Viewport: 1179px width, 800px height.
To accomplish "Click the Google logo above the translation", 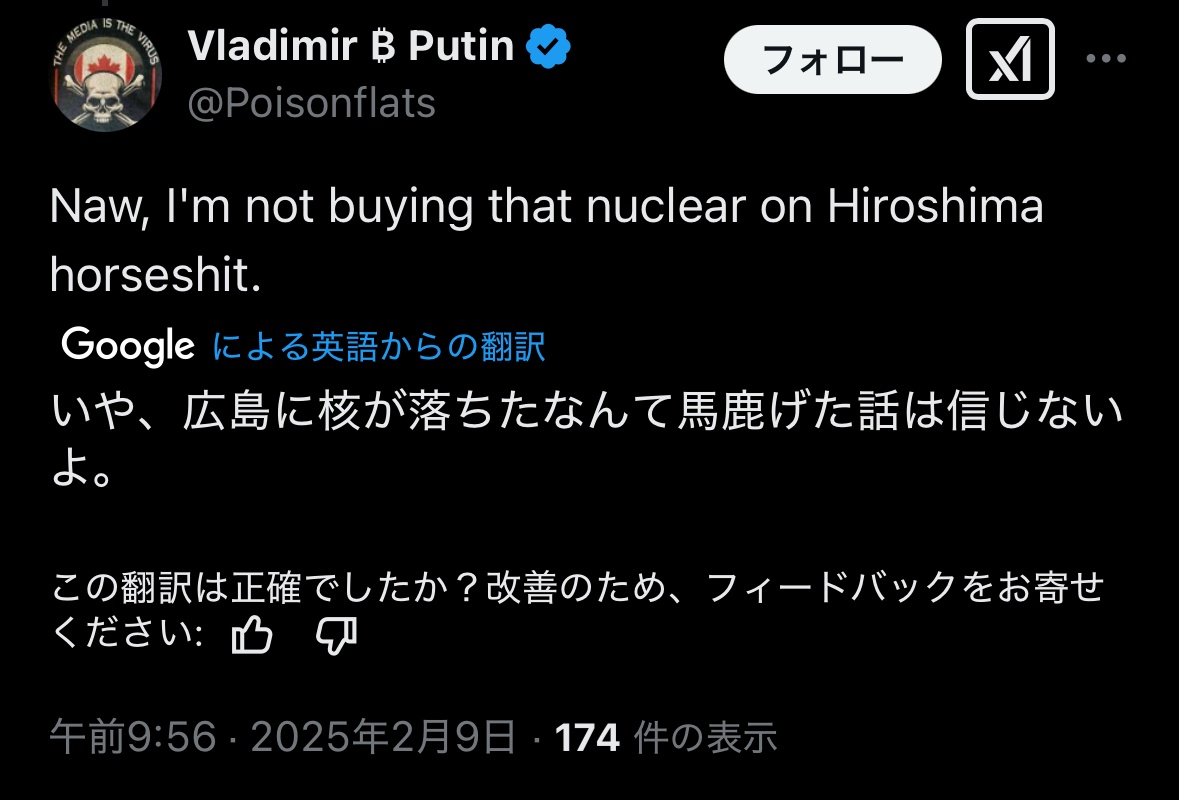I will [x=128, y=346].
